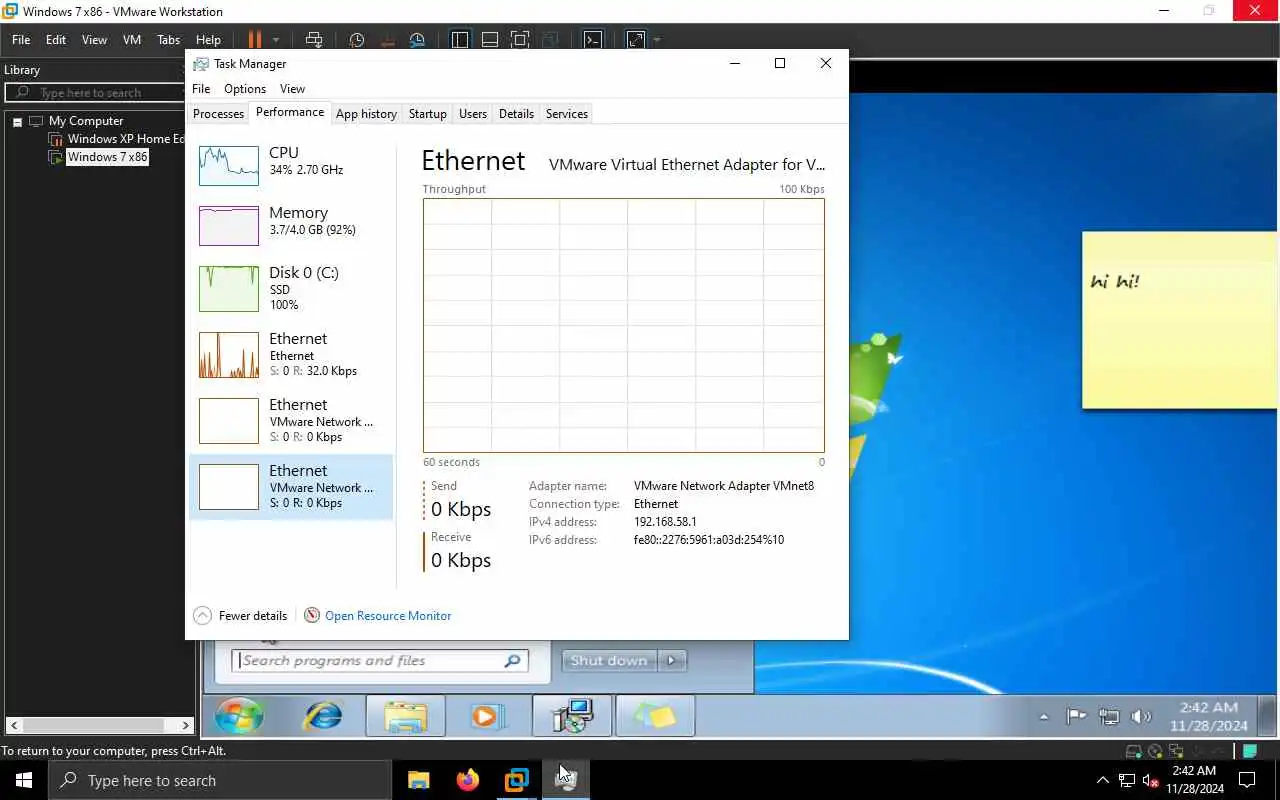Switch to the Startup tab

coord(427,114)
